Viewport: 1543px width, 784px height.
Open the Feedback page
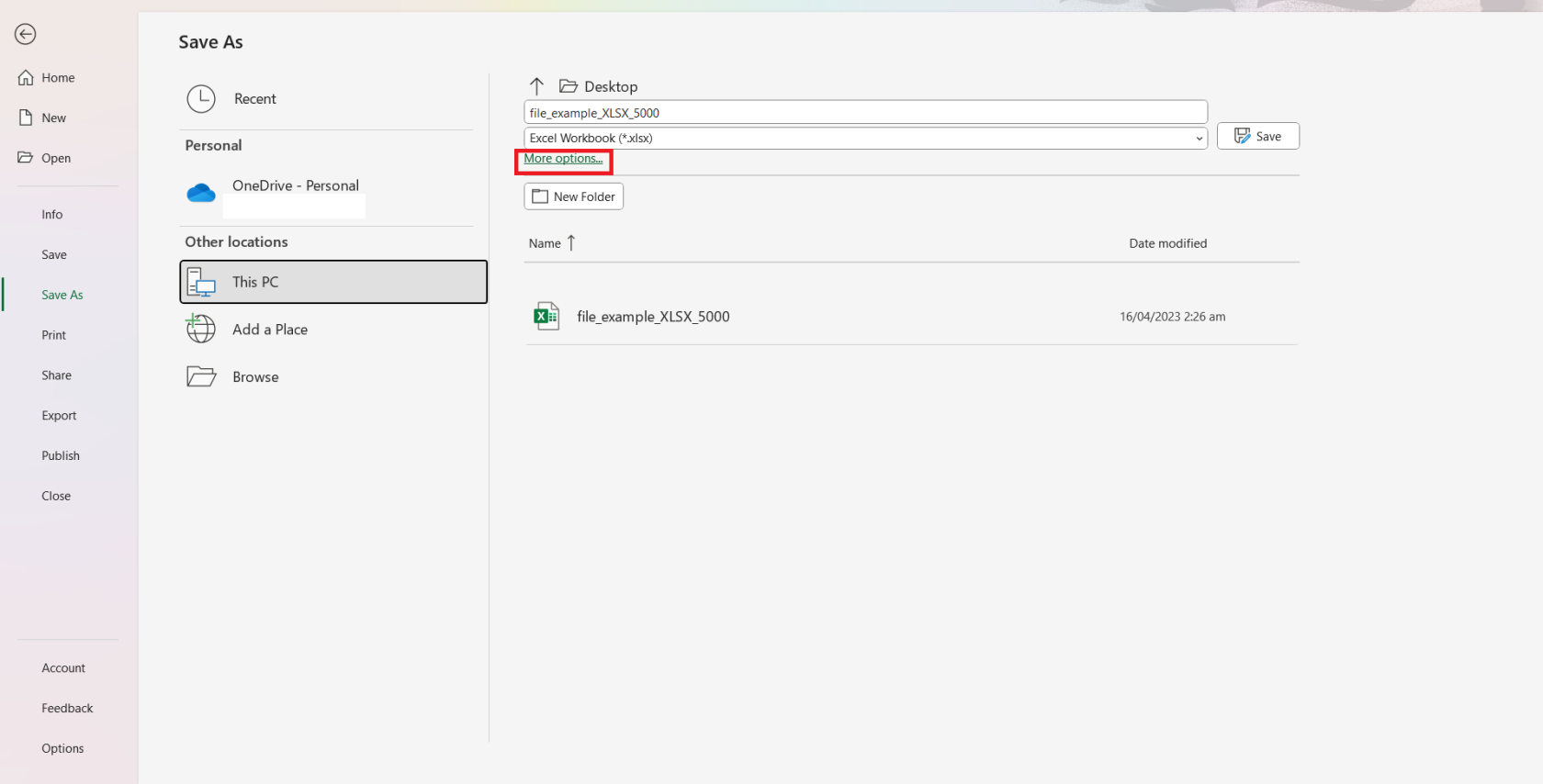tap(68, 709)
